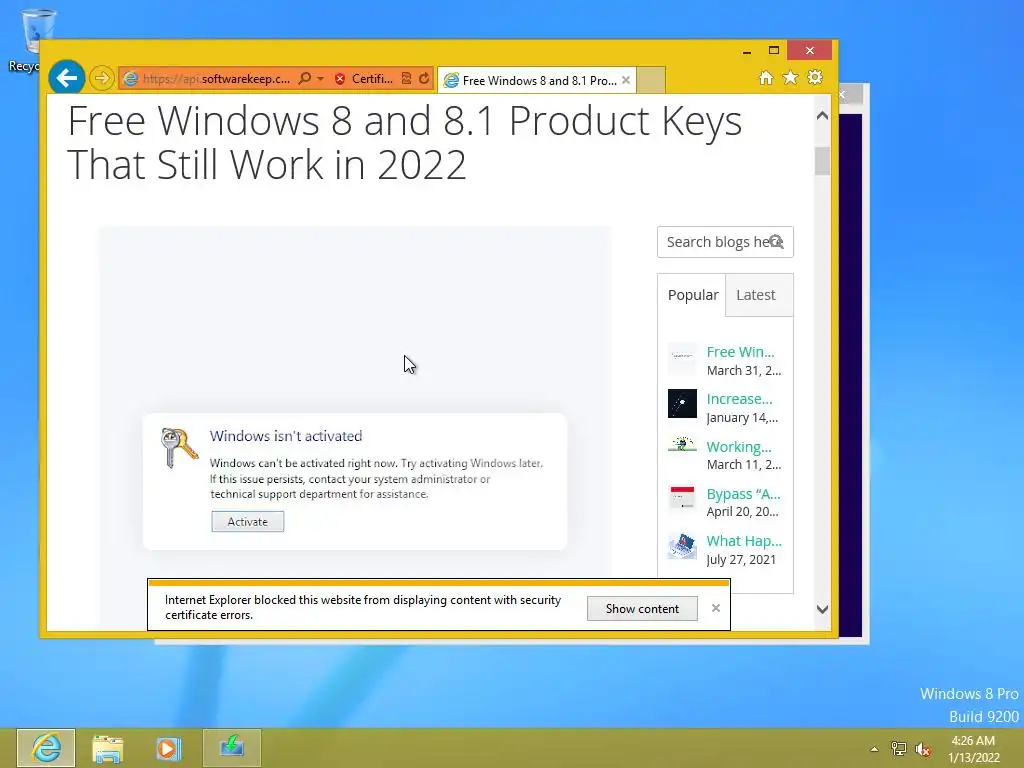Click the Search blogs here field
Image resolution: width=1024 pixels, height=768 pixels.
coord(725,242)
